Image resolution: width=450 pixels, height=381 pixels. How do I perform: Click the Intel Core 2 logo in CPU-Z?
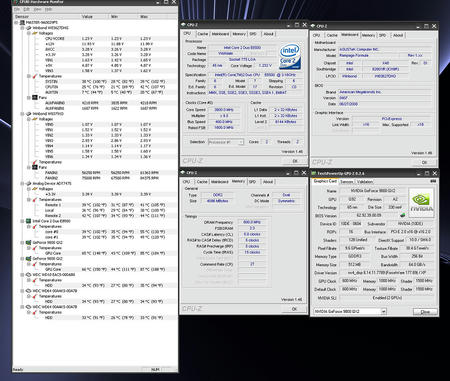point(290,56)
